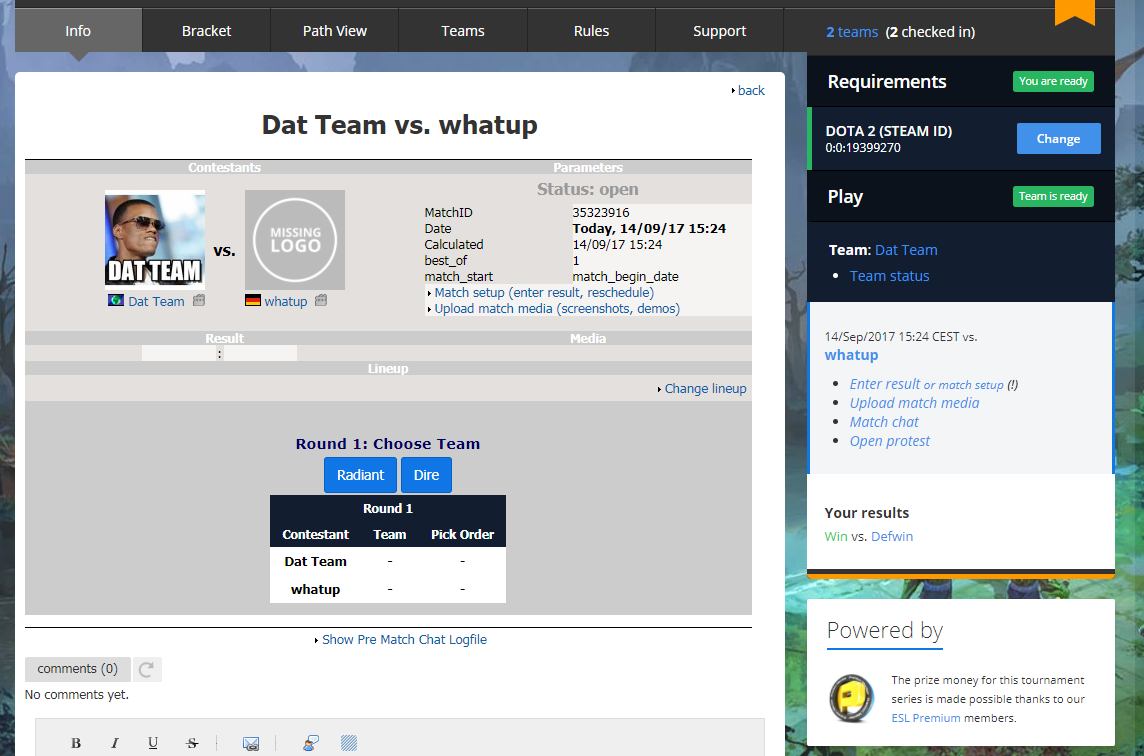This screenshot has width=1144, height=756.
Task: Open the Rules tab
Action: pyautogui.click(x=591, y=31)
